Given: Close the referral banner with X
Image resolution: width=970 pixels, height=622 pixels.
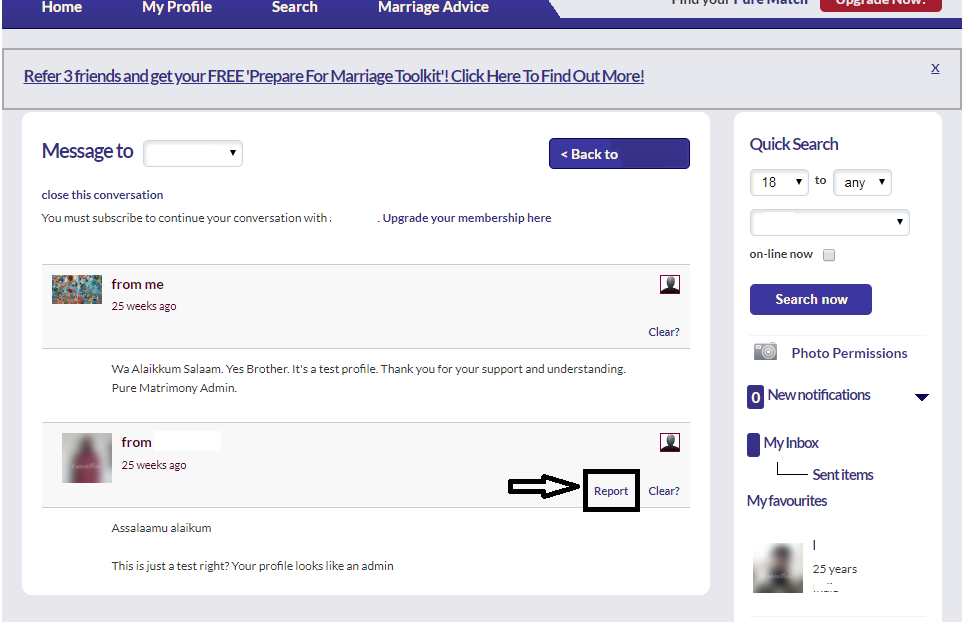Looking at the screenshot, I should (x=935, y=68).
